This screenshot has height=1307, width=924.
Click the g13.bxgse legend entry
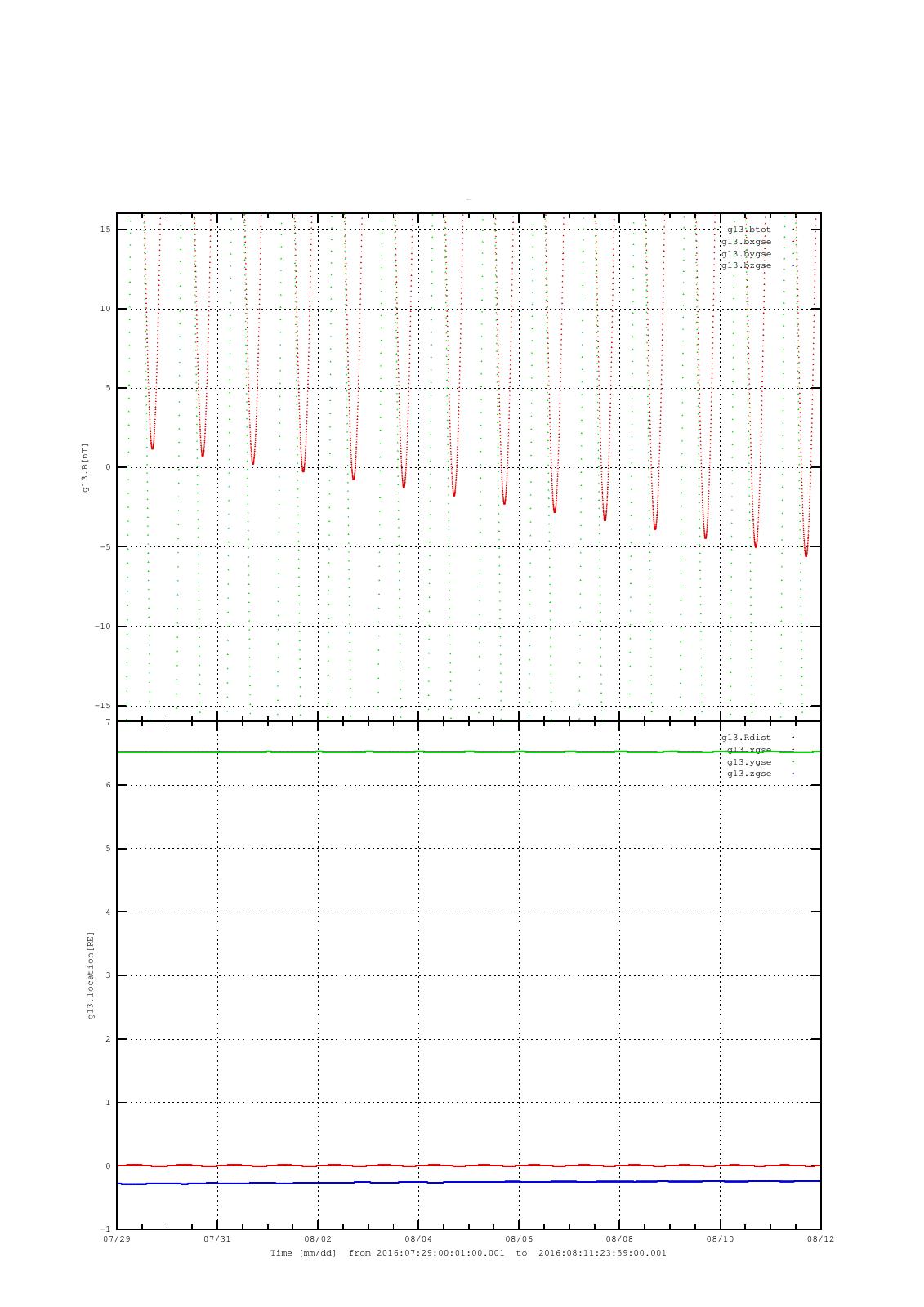(x=746, y=242)
